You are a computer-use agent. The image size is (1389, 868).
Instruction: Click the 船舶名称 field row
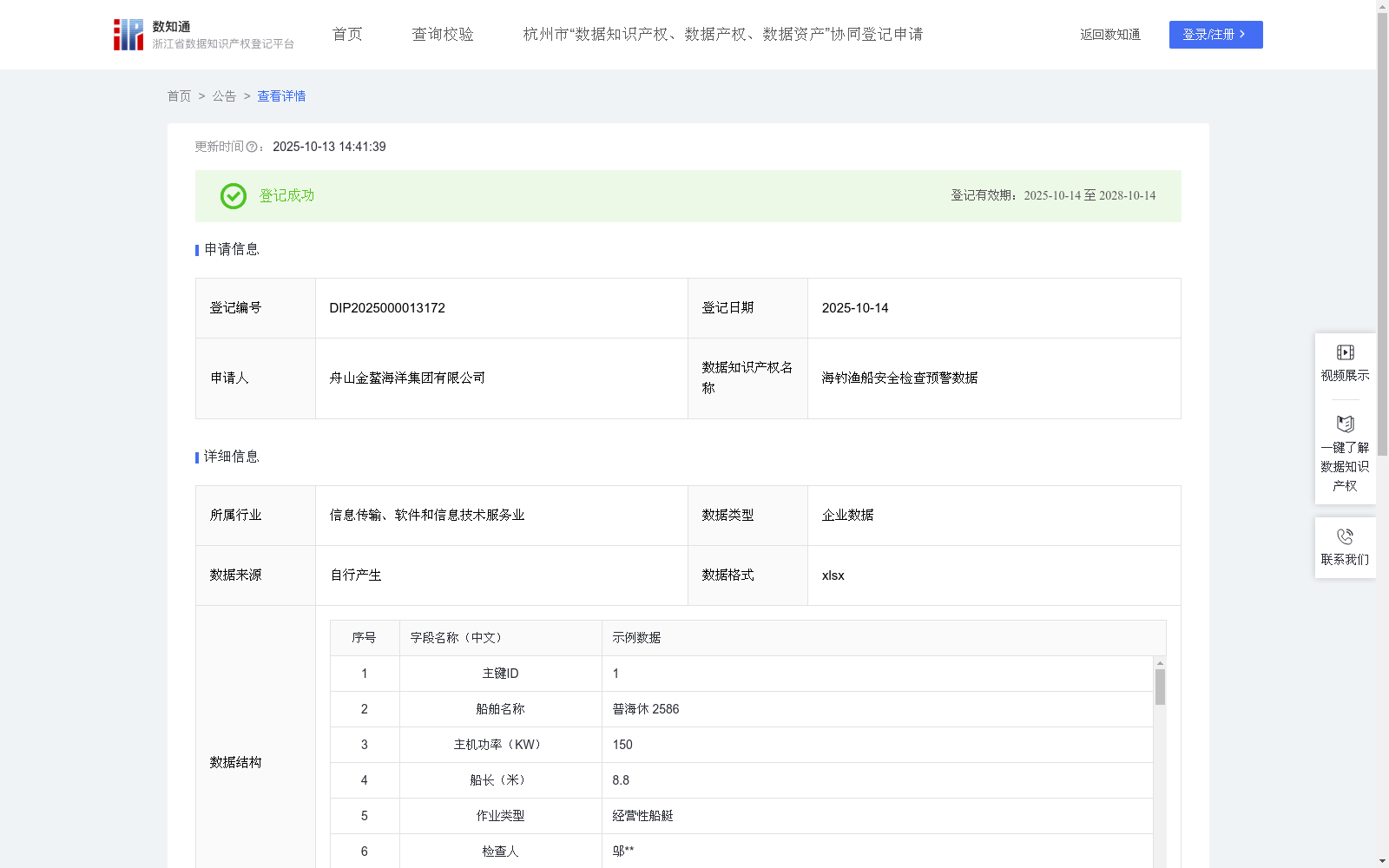[x=741, y=709]
